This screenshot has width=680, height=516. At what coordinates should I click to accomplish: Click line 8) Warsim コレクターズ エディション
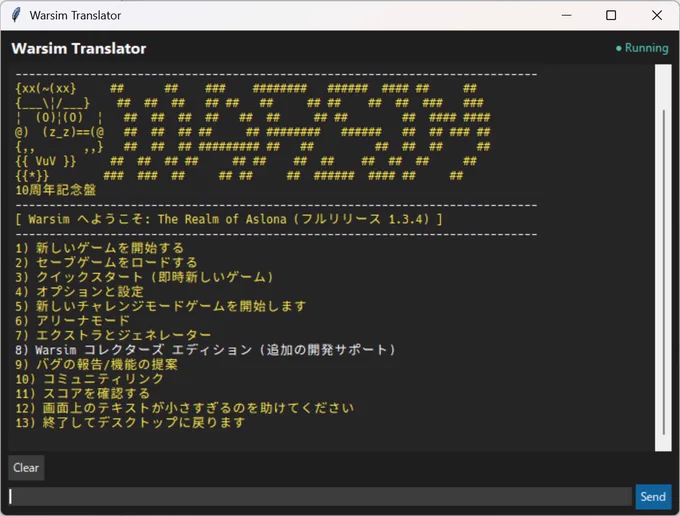coord(206,350)
